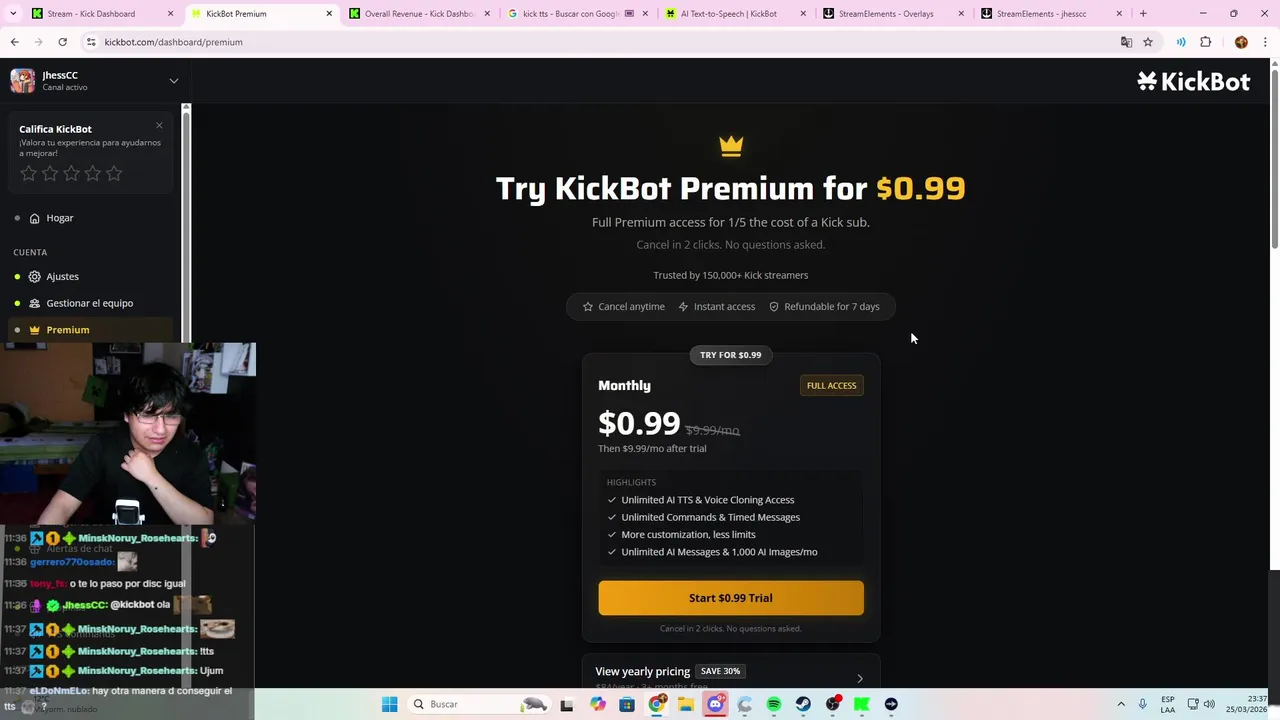Click the Hogar home icon
This screenshot has width=1280, height=720.
point(35,218)
